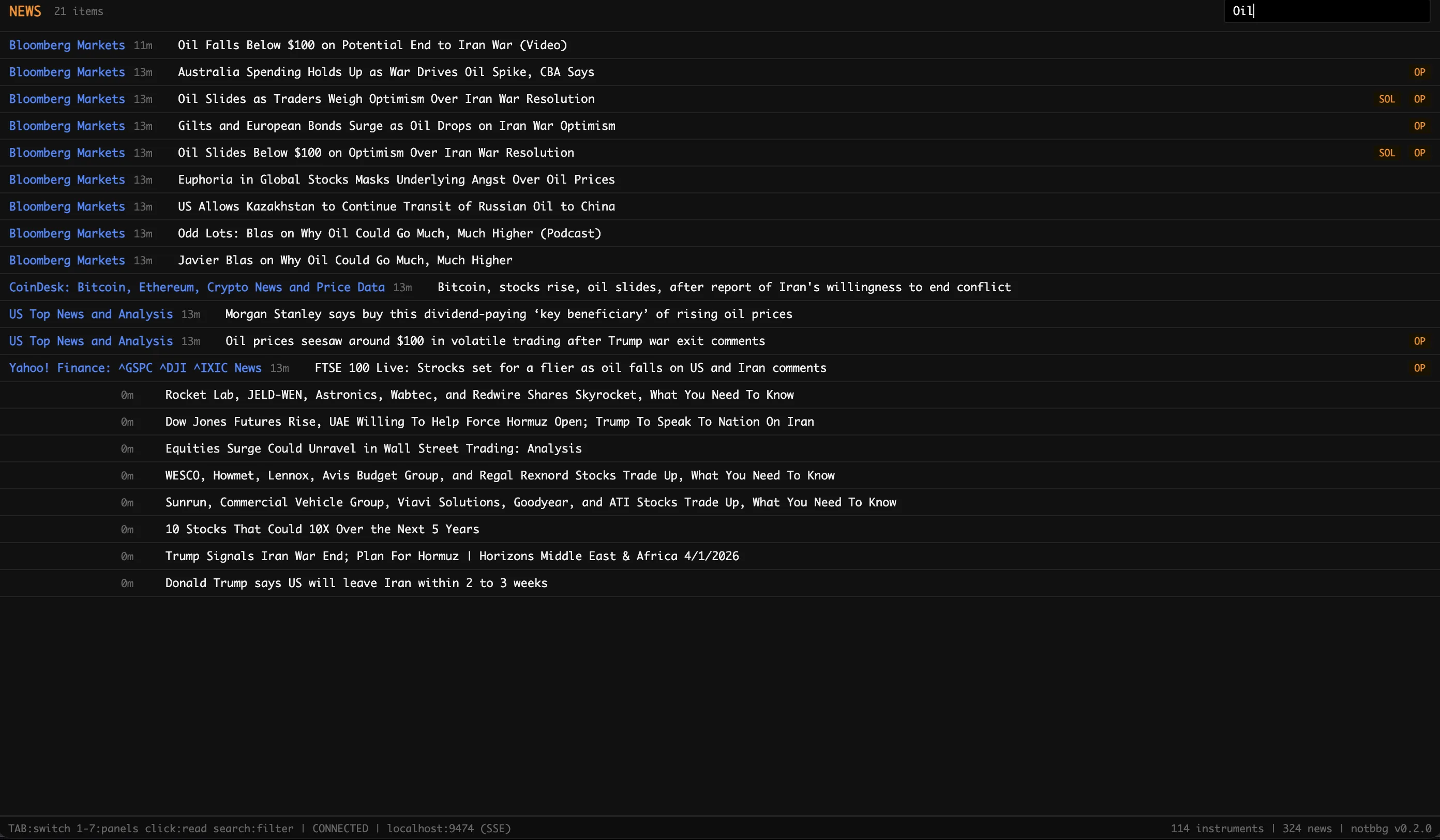
Task: Select the Yahoo! Finance source label
Action: 135,367
